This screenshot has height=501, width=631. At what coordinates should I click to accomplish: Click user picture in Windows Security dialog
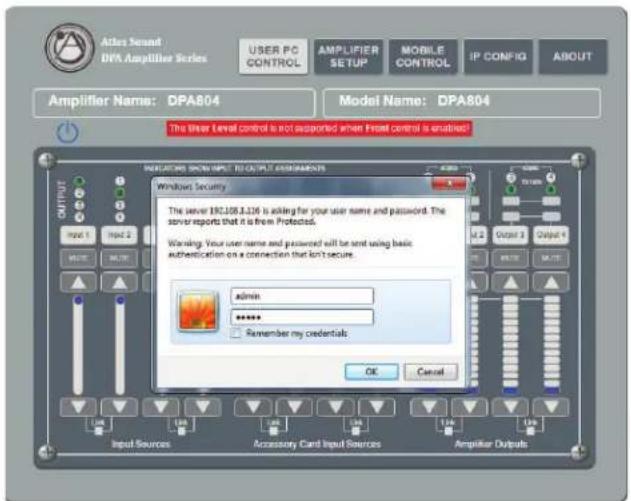pyautogui.click(x=198, y=311)
